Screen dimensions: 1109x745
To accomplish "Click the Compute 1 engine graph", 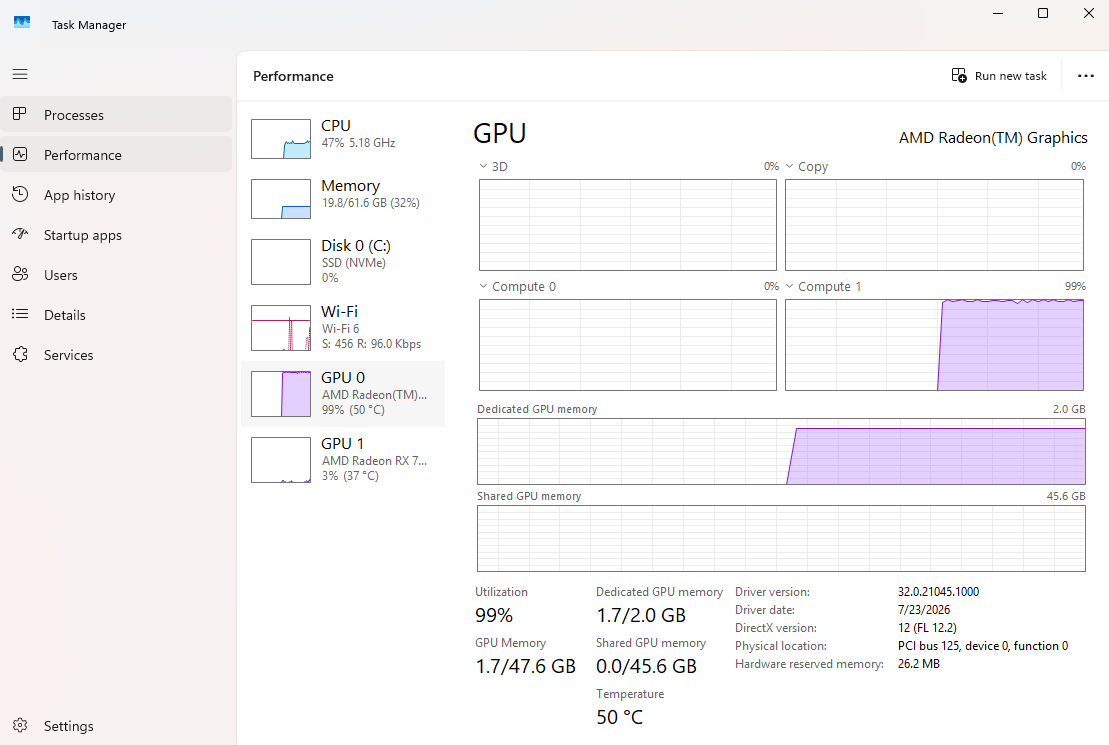I will 934,345.
